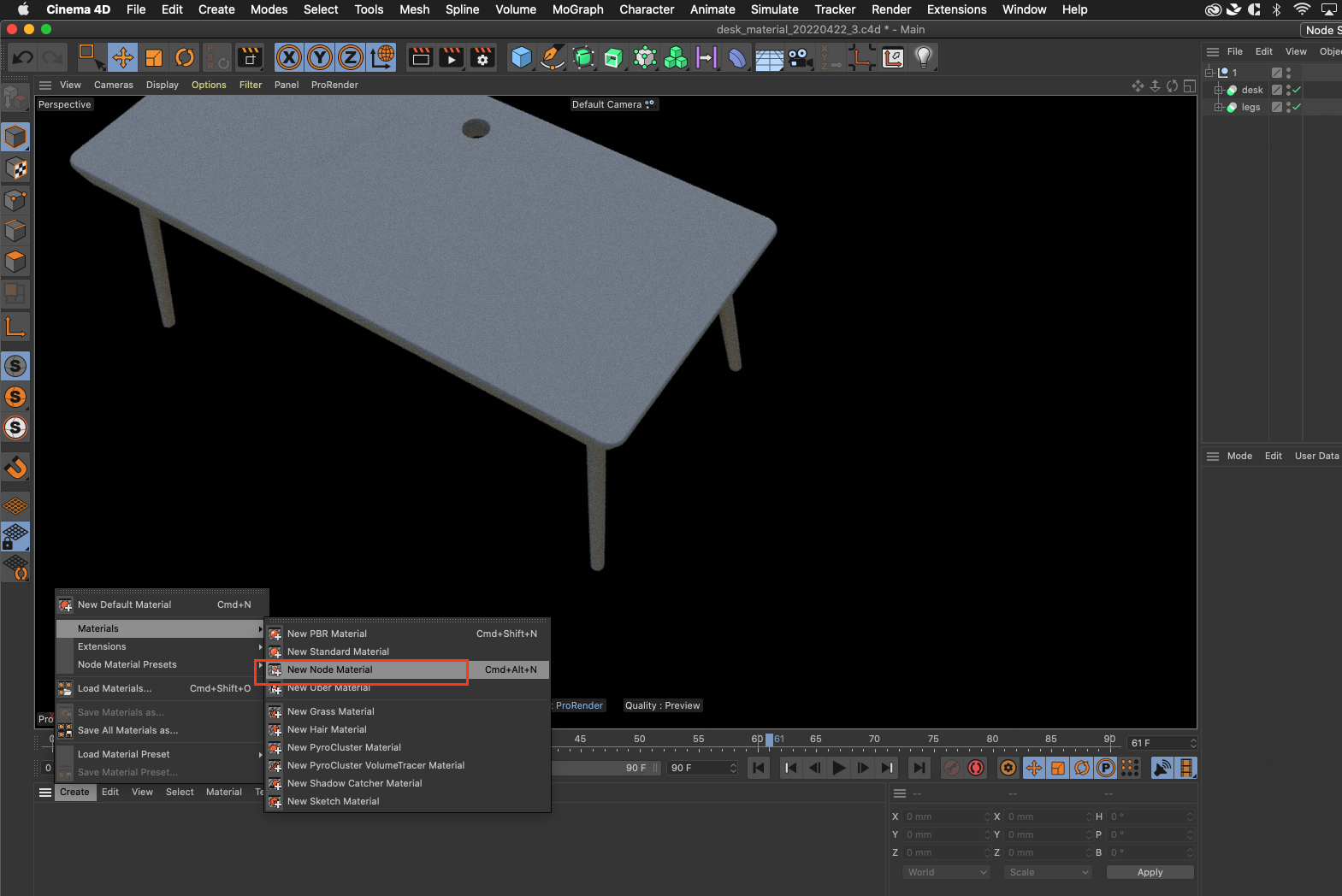Viewport: 1342px width, 896px height.
Task: Play the animation forward
Action: (x=839, y=768)
